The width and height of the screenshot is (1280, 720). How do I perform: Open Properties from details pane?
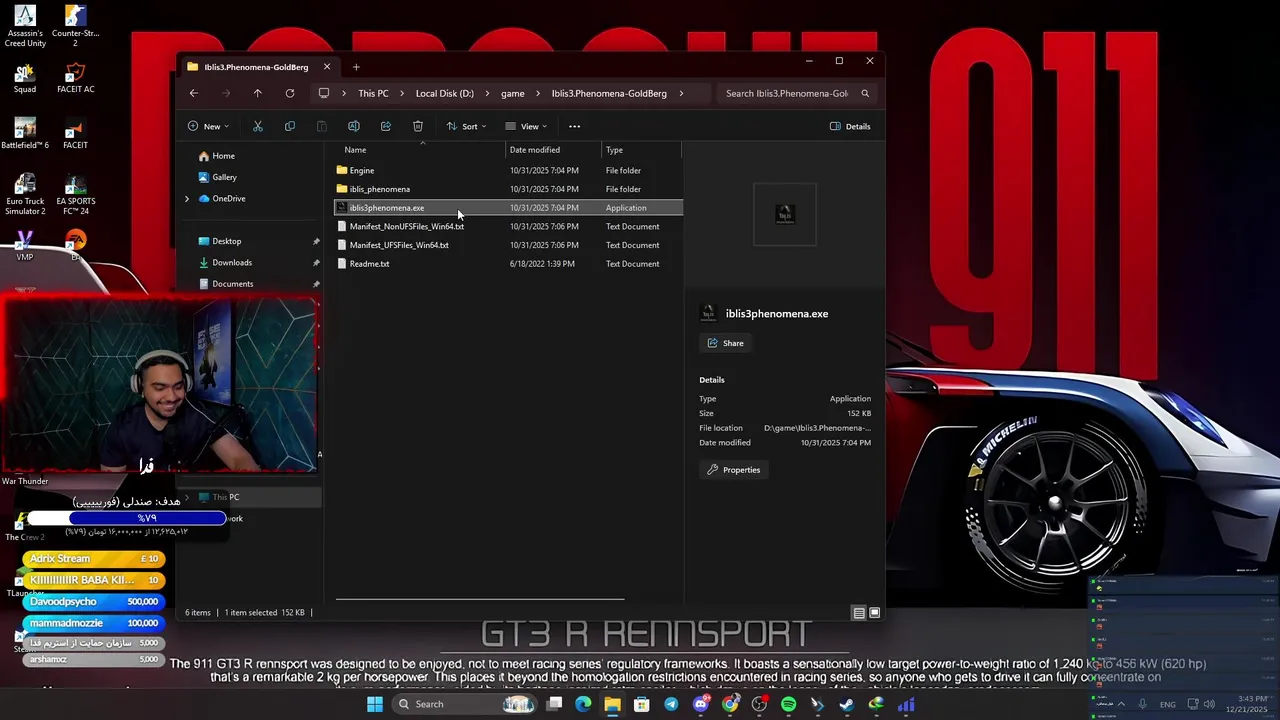pyautogui.click(x=734, y=470)
